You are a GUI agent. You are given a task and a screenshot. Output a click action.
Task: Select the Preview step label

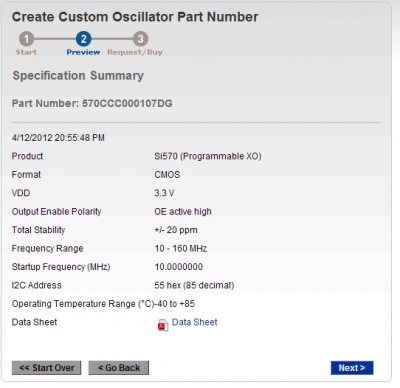[83, 52]
